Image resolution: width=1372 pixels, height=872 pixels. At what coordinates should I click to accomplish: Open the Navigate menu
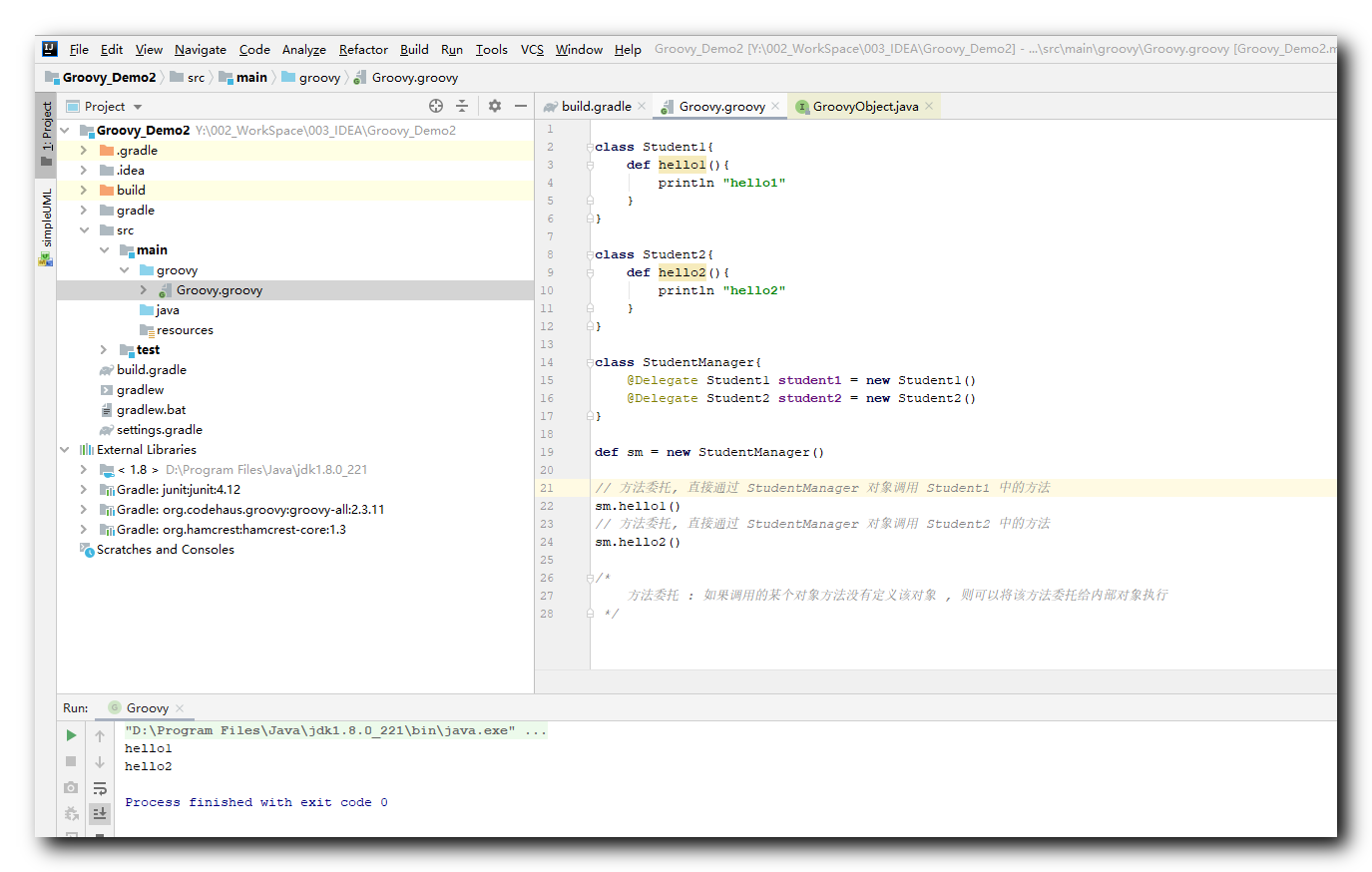tap(201, 49)
